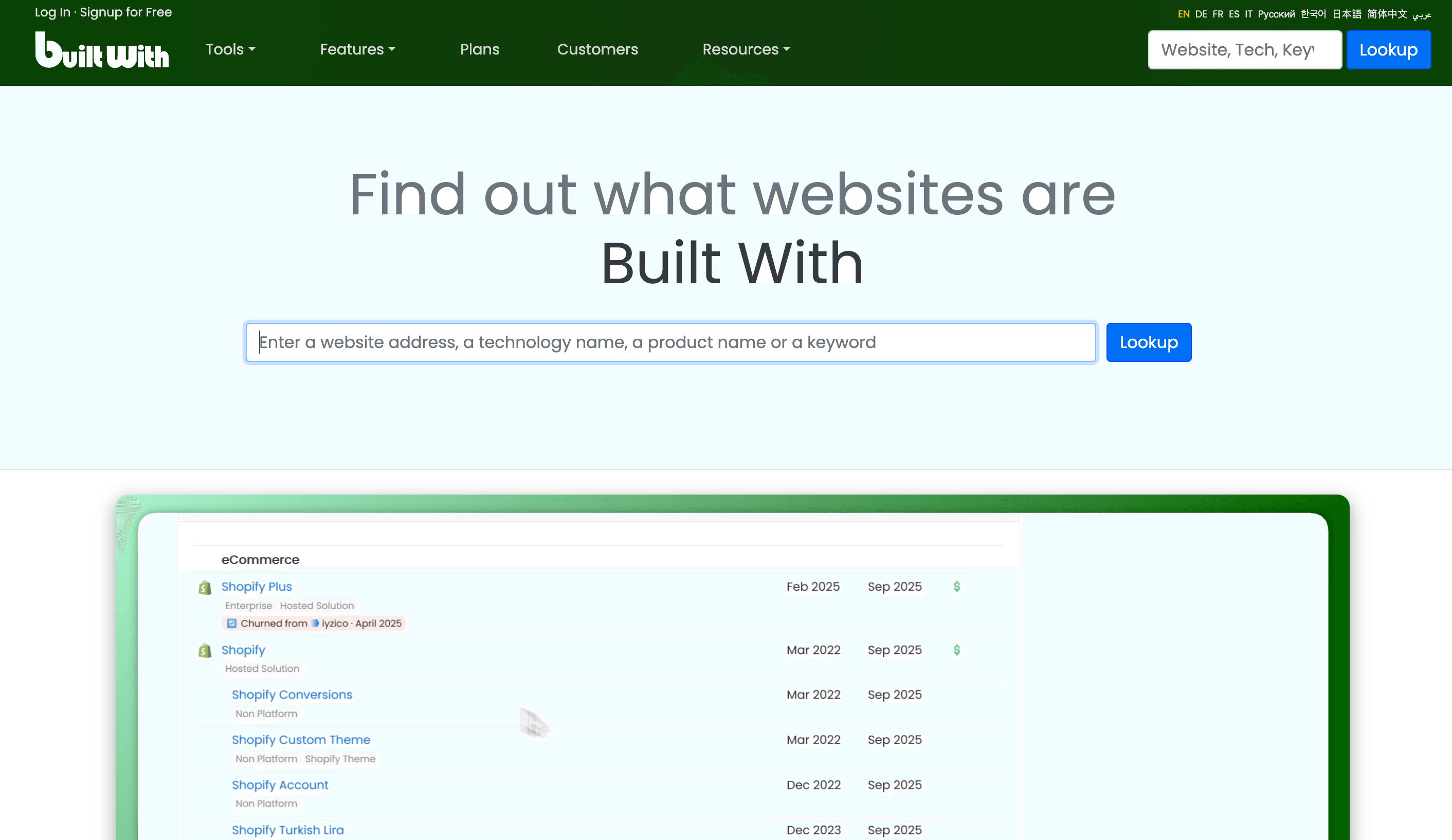
Task: Click the website search input field
Action: [668, 342]
